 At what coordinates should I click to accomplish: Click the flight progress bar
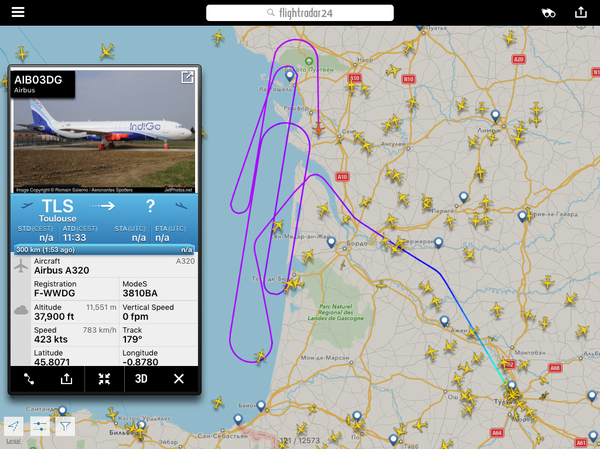coord(104,250)
